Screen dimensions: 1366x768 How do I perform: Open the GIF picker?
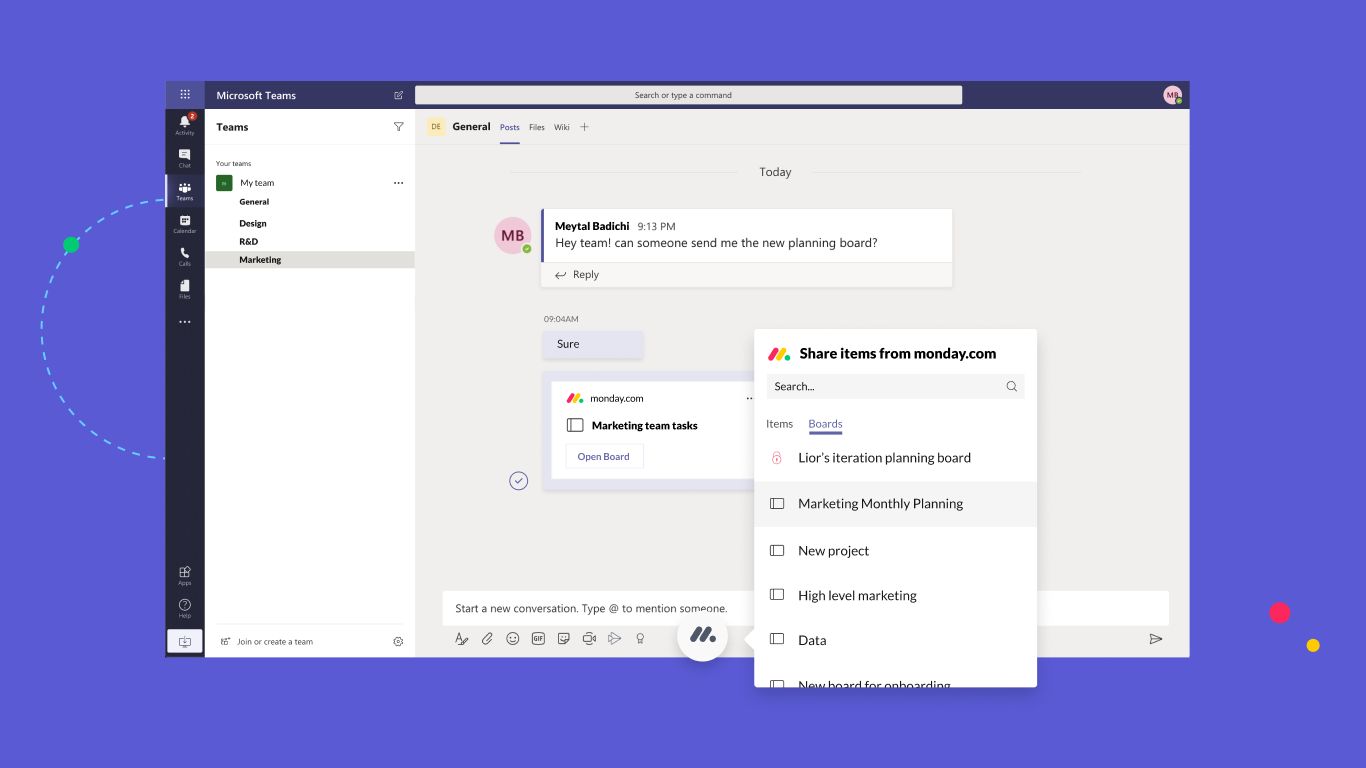coord(538,638)
